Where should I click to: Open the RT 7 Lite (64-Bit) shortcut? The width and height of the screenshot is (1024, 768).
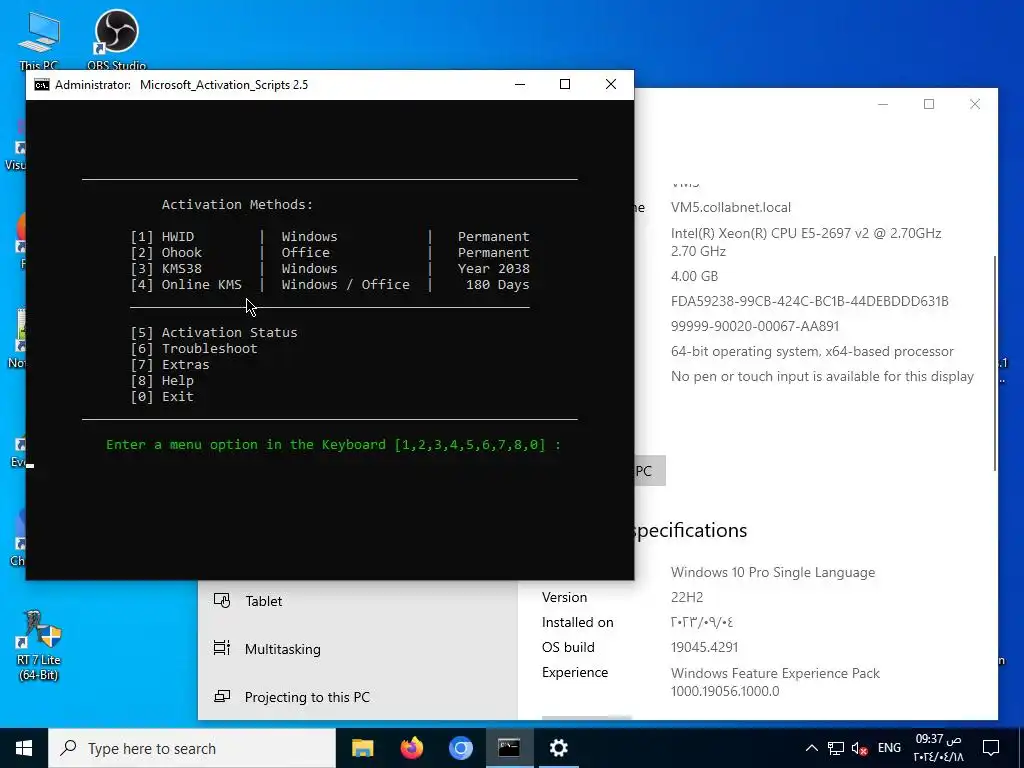tap(39, 645)
